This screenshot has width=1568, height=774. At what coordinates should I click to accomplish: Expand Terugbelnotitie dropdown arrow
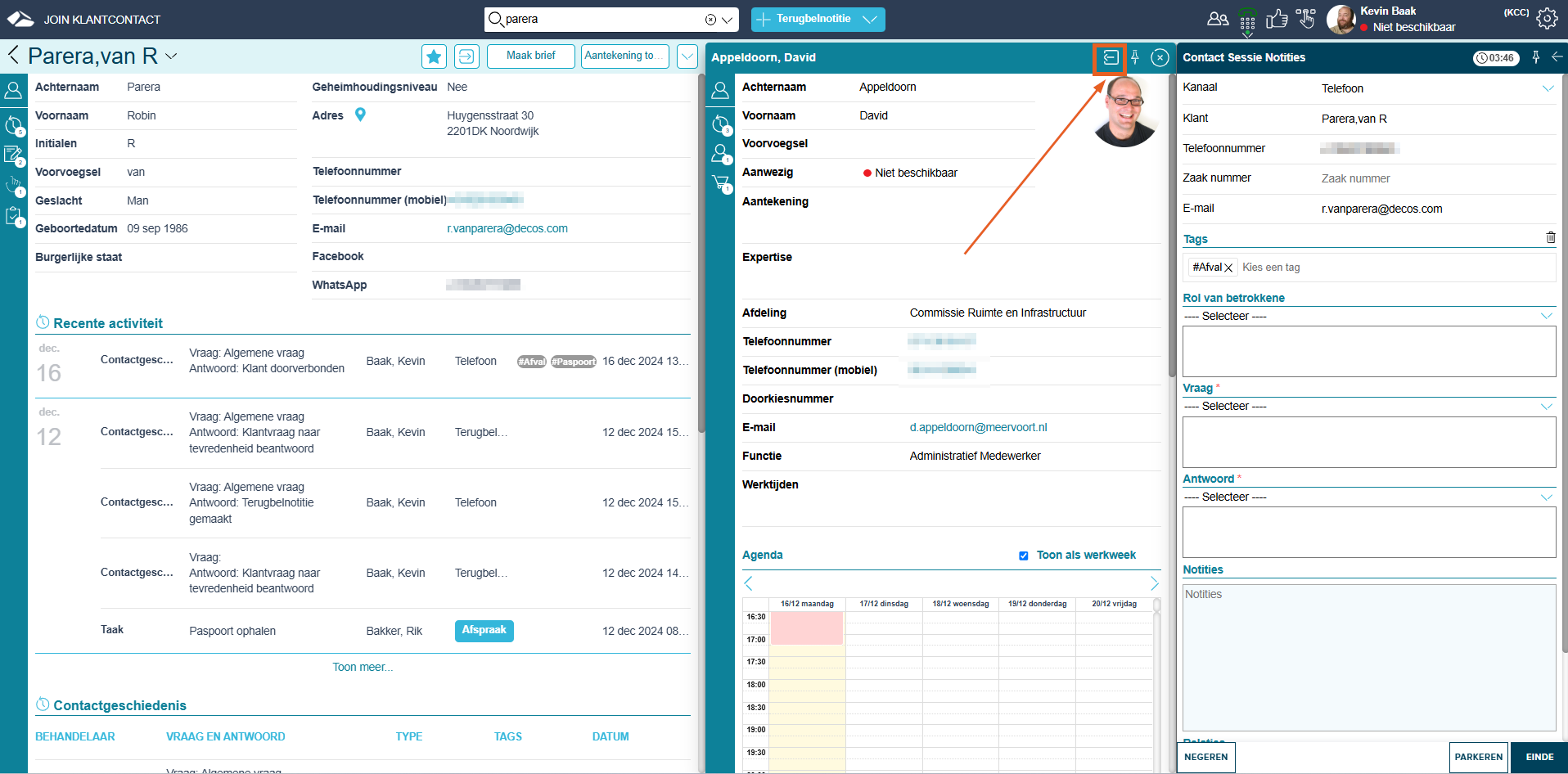pyautogui.click(x=869, y=19)
